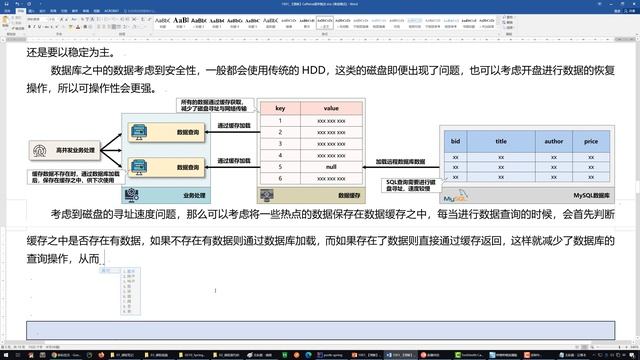
Task: Open Firefox from the taskbar
Action: tap(101, 355)
